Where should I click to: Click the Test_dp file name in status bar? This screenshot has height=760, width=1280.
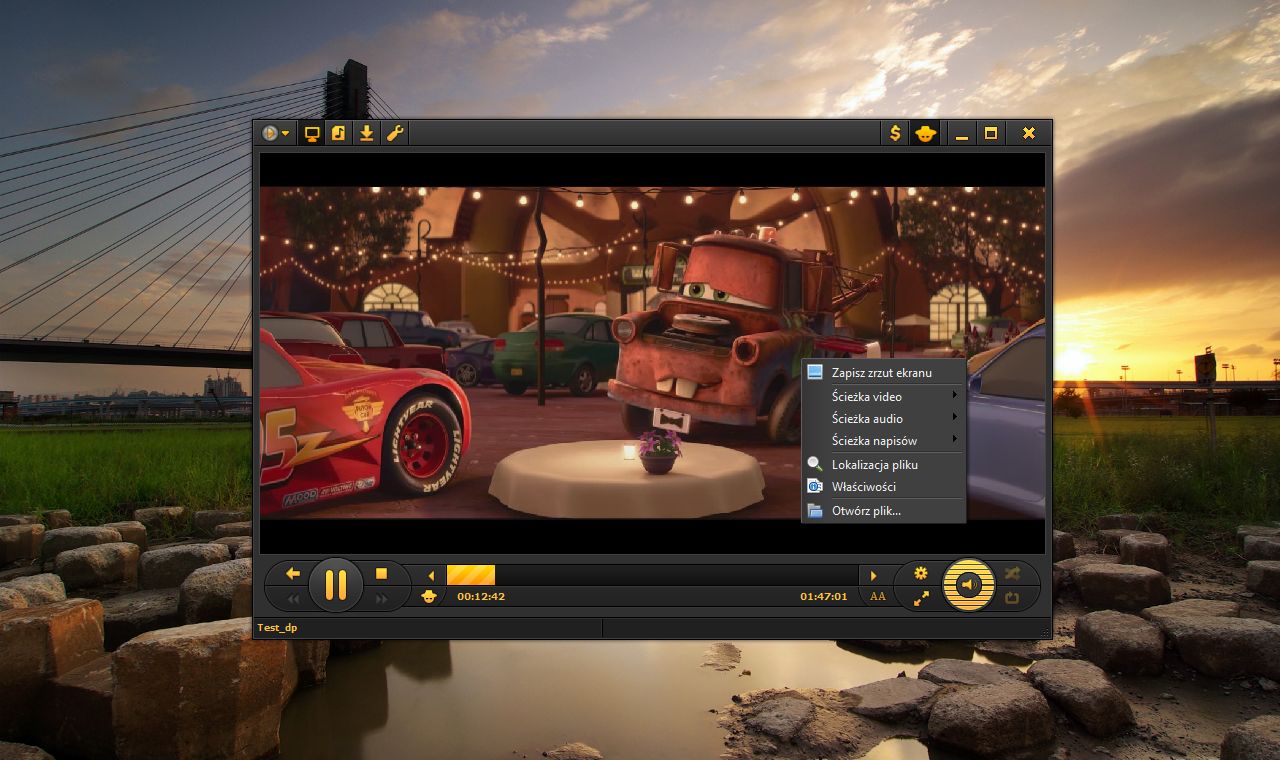tap(277, 628)
